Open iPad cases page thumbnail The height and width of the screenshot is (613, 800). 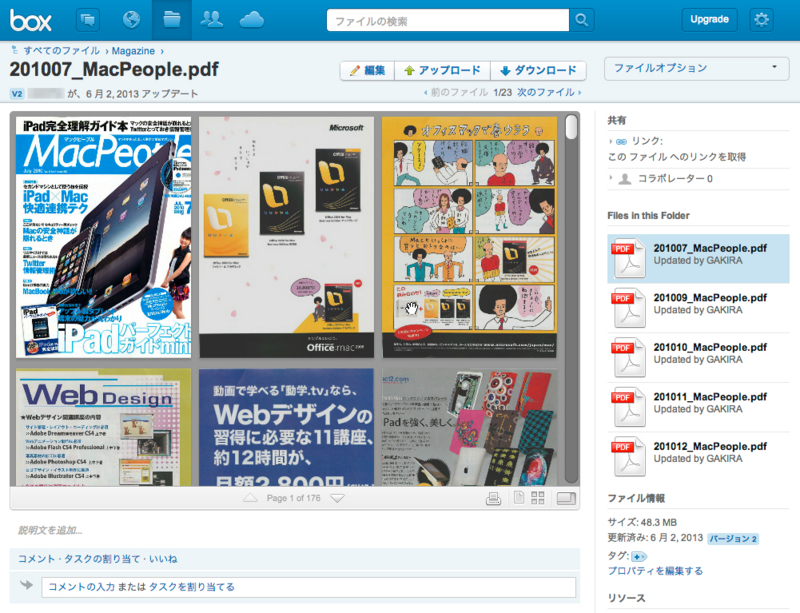(469, 427)
